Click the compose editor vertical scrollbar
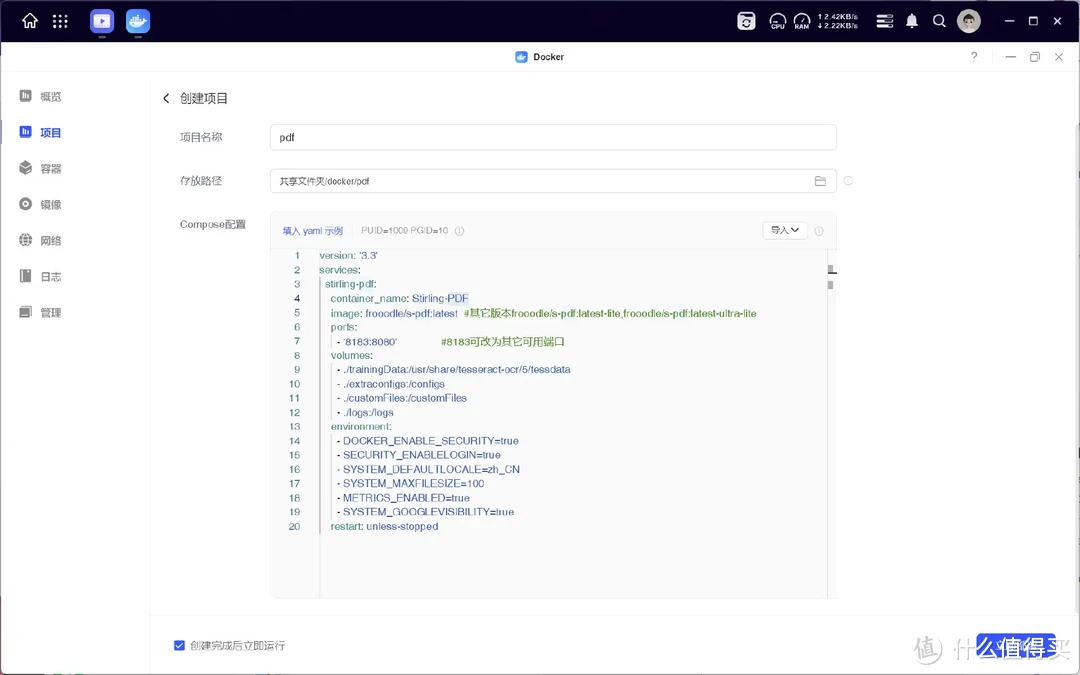 click(830, 284)
